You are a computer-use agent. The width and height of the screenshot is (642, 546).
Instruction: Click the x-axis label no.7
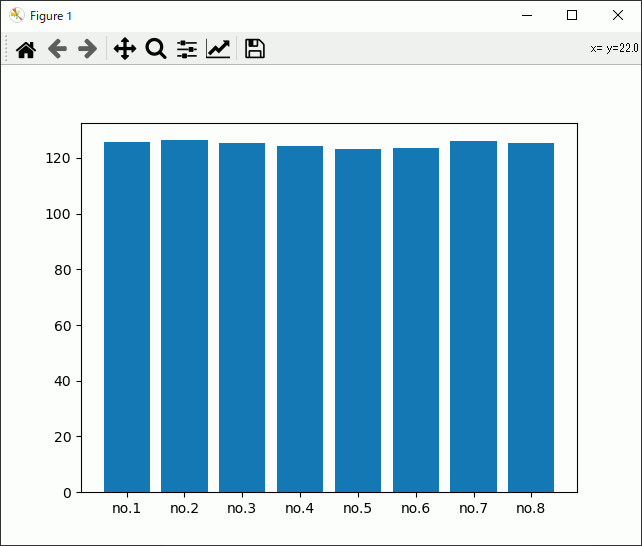473,508
